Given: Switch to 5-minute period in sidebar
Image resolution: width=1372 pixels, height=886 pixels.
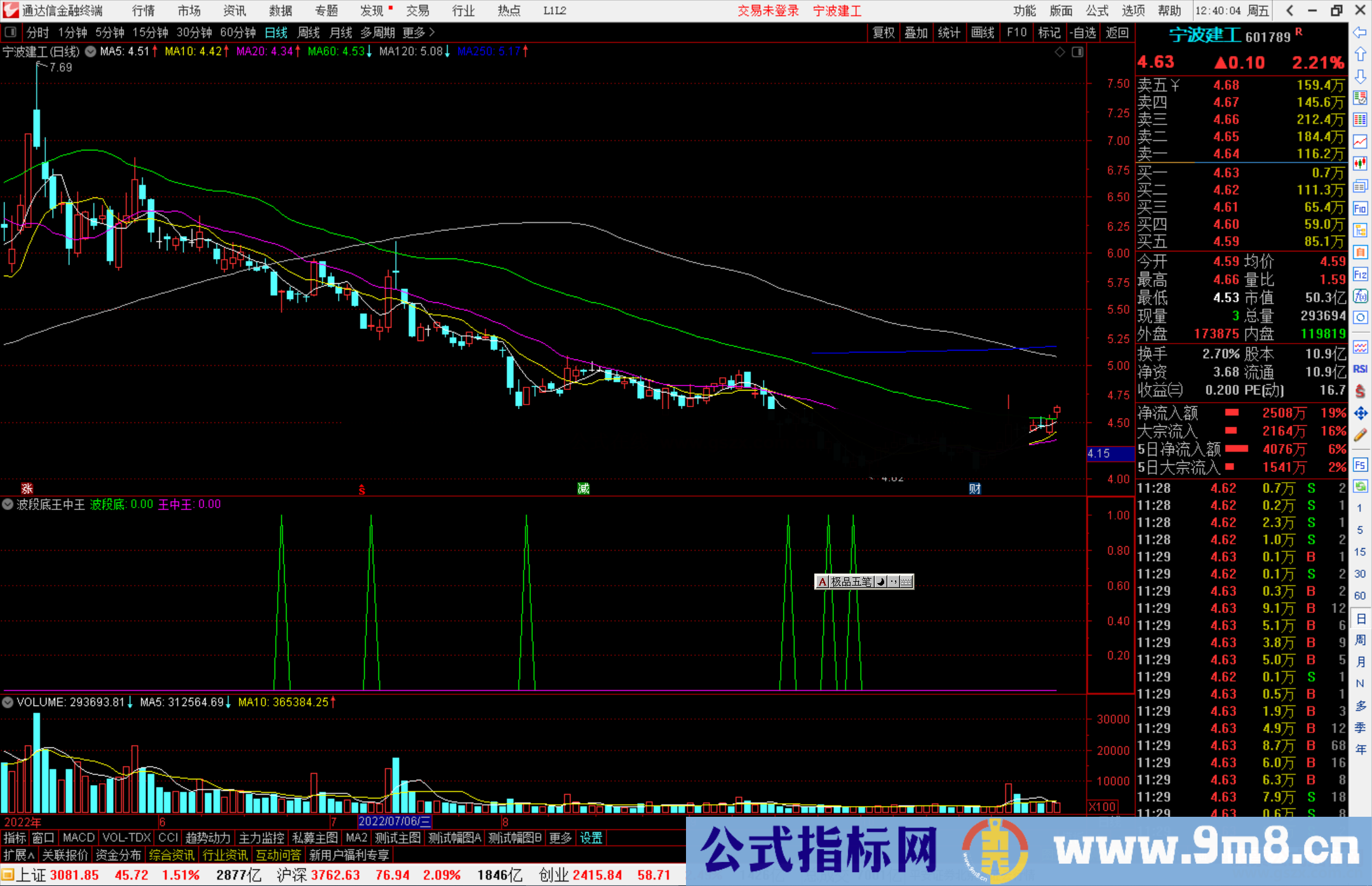Looking at the screenshot, I should pos(1360,530).
